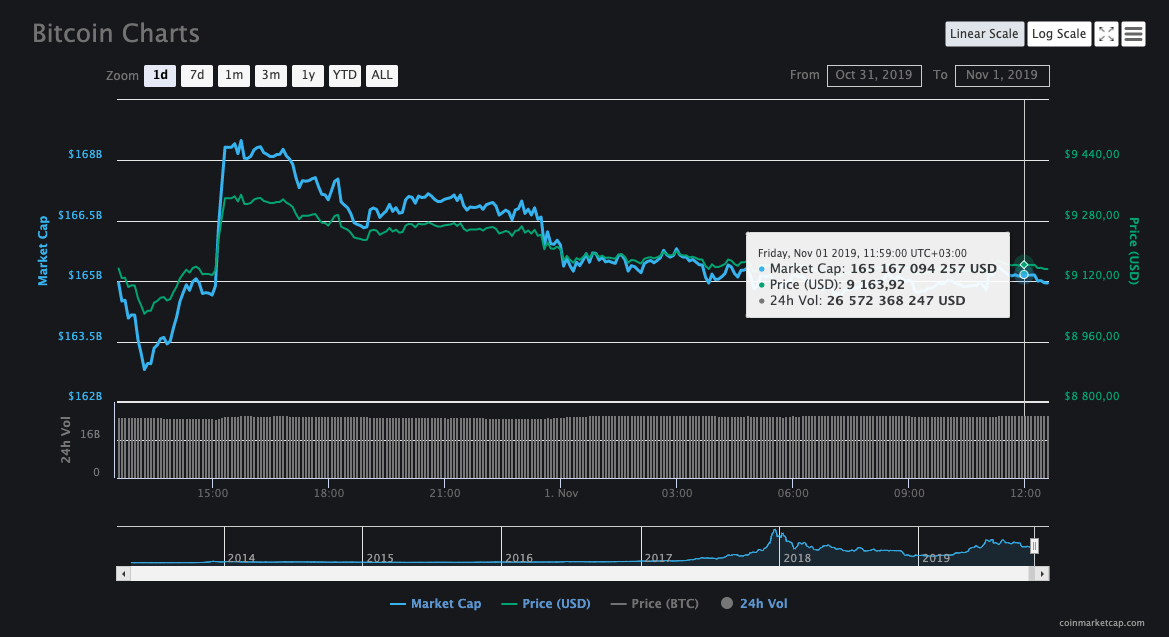
Task: Click the $8 960,00 price axis label
Action: click(1091, 336)
